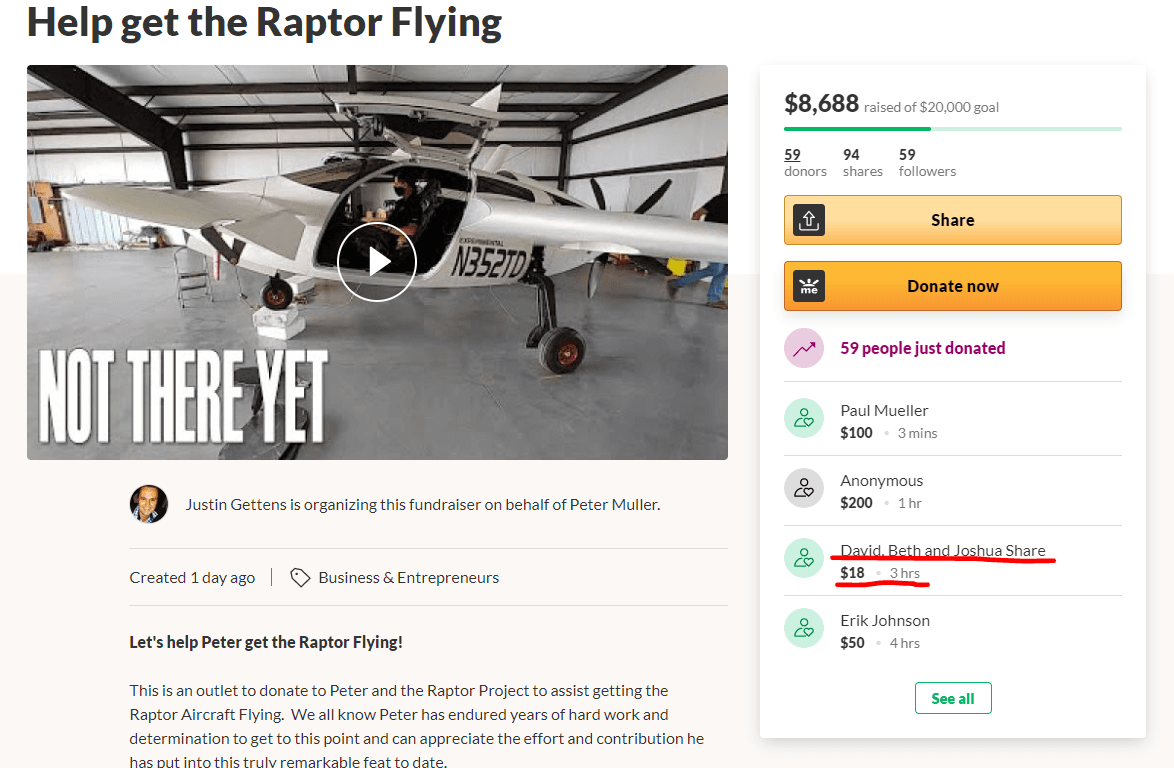The image size is (1174, 768).
Task: Click the David, Beth and Joshua avatar icon
Action: [x=804, y=559]
